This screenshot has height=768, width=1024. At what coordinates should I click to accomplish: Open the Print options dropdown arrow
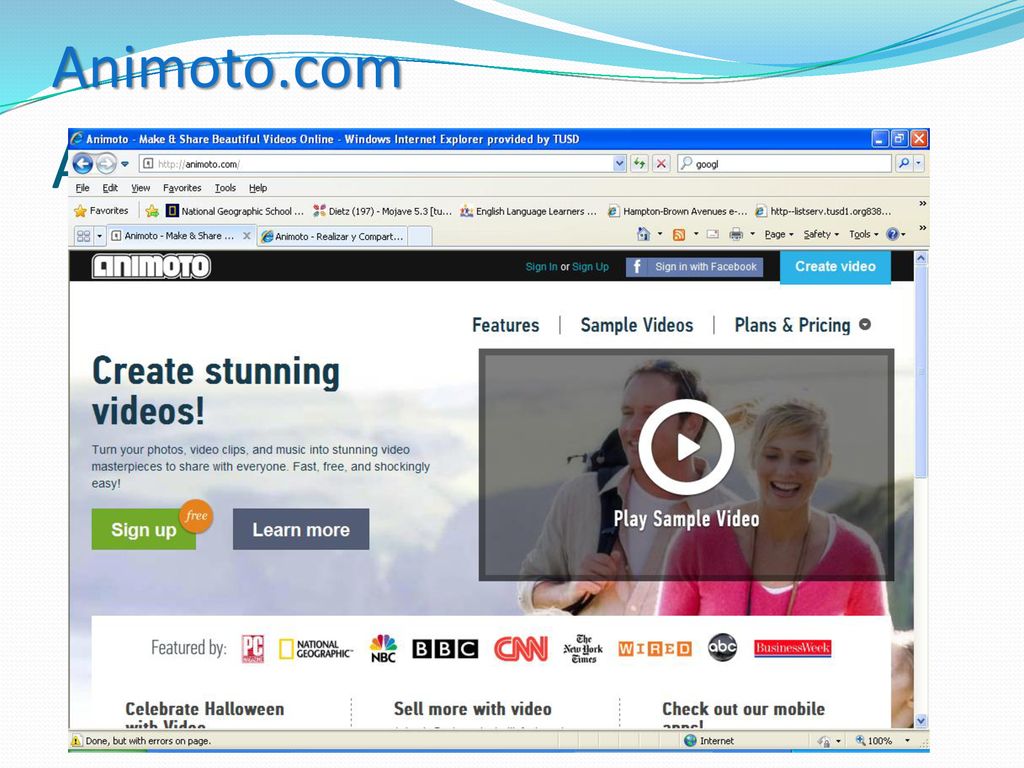click(752, 234)
